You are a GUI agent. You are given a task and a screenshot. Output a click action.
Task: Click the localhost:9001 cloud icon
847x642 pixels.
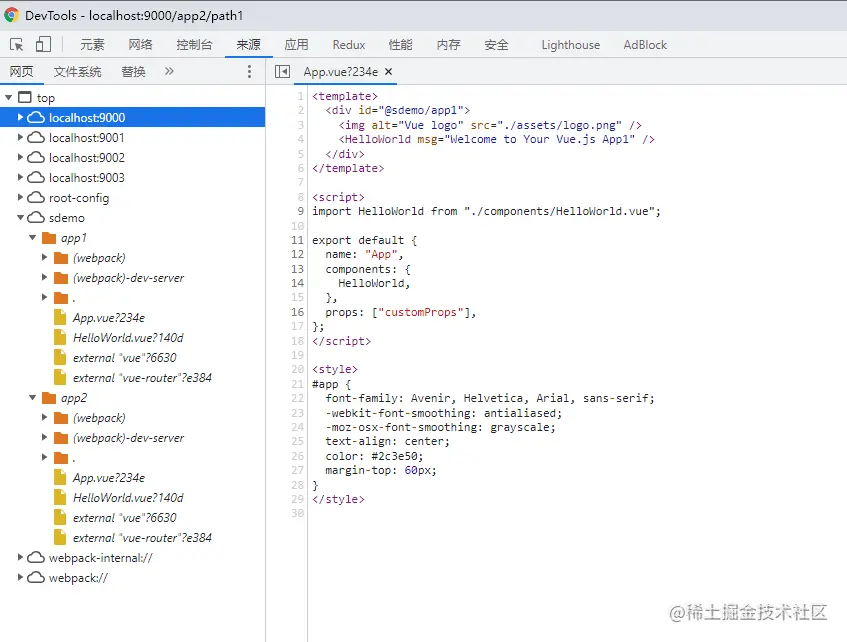tap(36, 137)
